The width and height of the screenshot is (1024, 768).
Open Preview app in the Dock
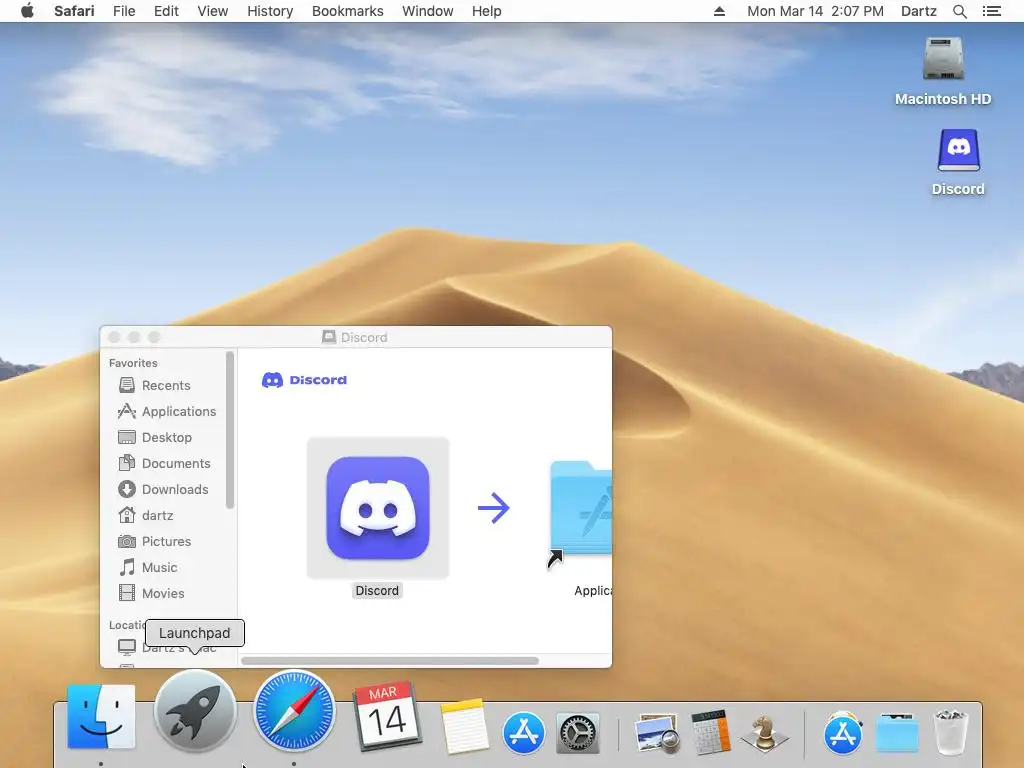click(656, 733)
